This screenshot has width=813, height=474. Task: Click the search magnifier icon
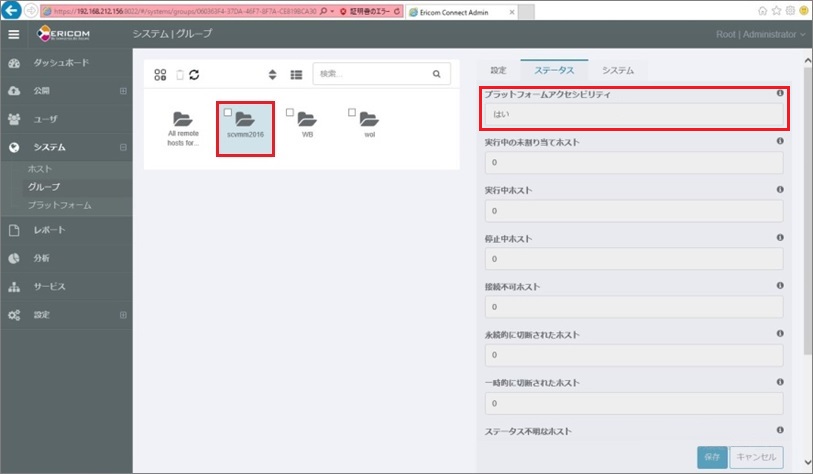pos(436,74)
